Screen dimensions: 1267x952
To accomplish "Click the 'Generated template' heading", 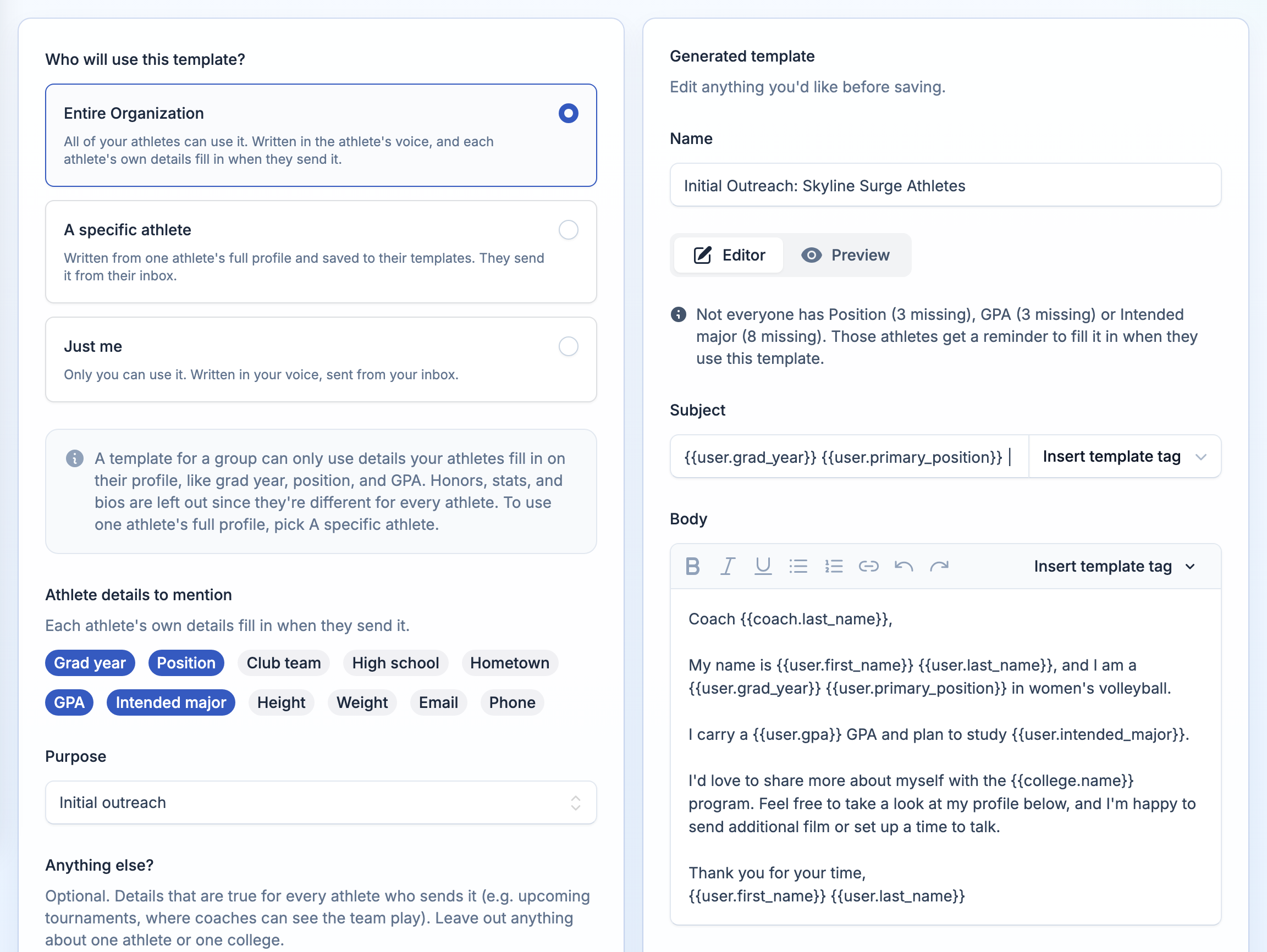I will (x=742, y=56).
